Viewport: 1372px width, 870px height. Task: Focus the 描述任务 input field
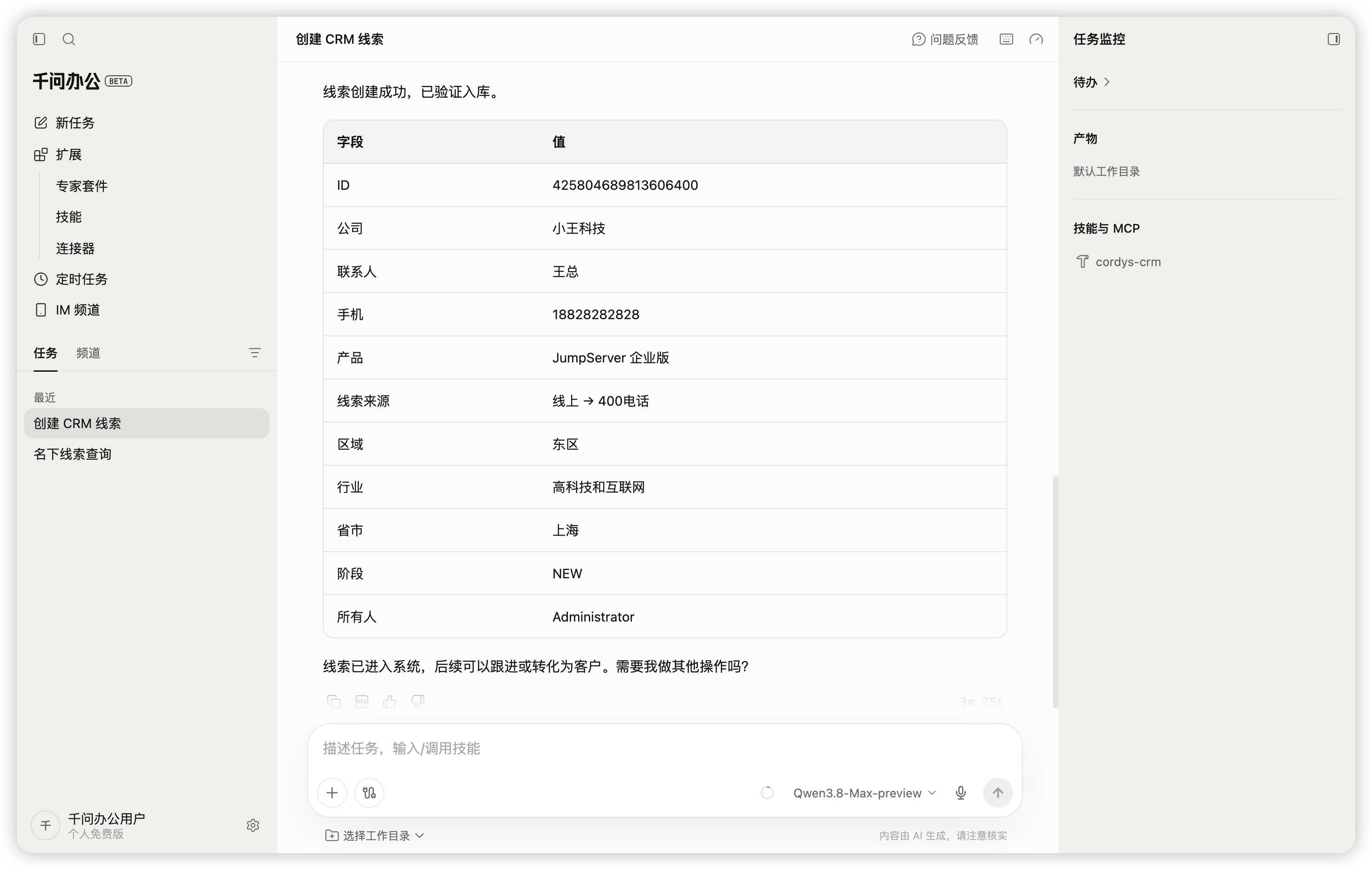[x=665, y=748]
